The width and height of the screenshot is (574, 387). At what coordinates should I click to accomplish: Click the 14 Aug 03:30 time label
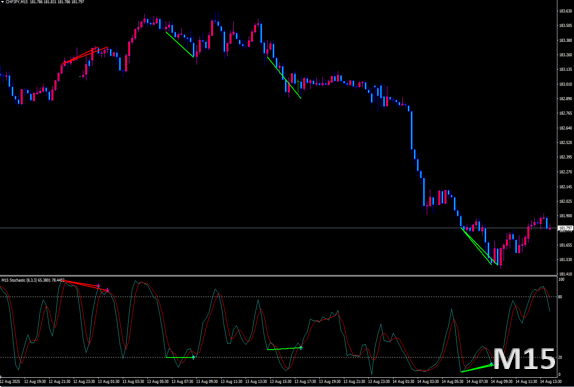pyautogui.click(x=428, y=381)
